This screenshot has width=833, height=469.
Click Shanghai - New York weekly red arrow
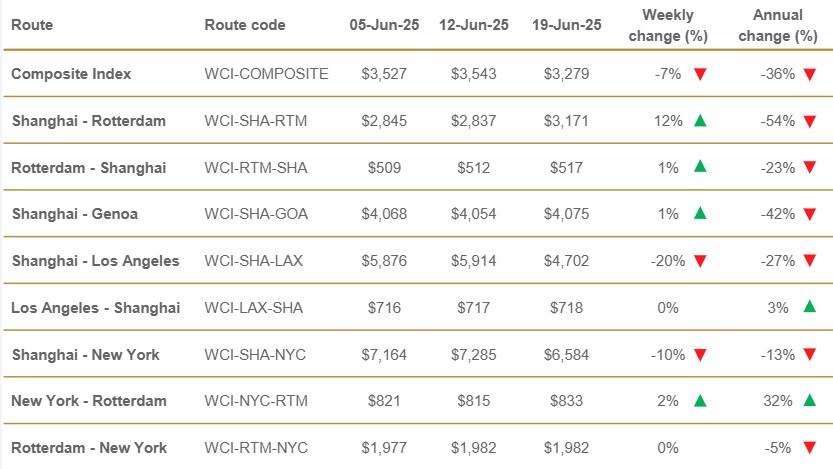click(700, 354)
